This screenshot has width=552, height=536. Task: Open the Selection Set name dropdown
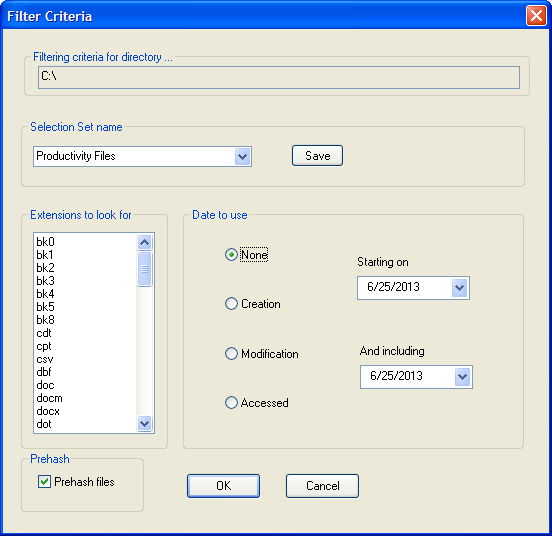point(243,156)
